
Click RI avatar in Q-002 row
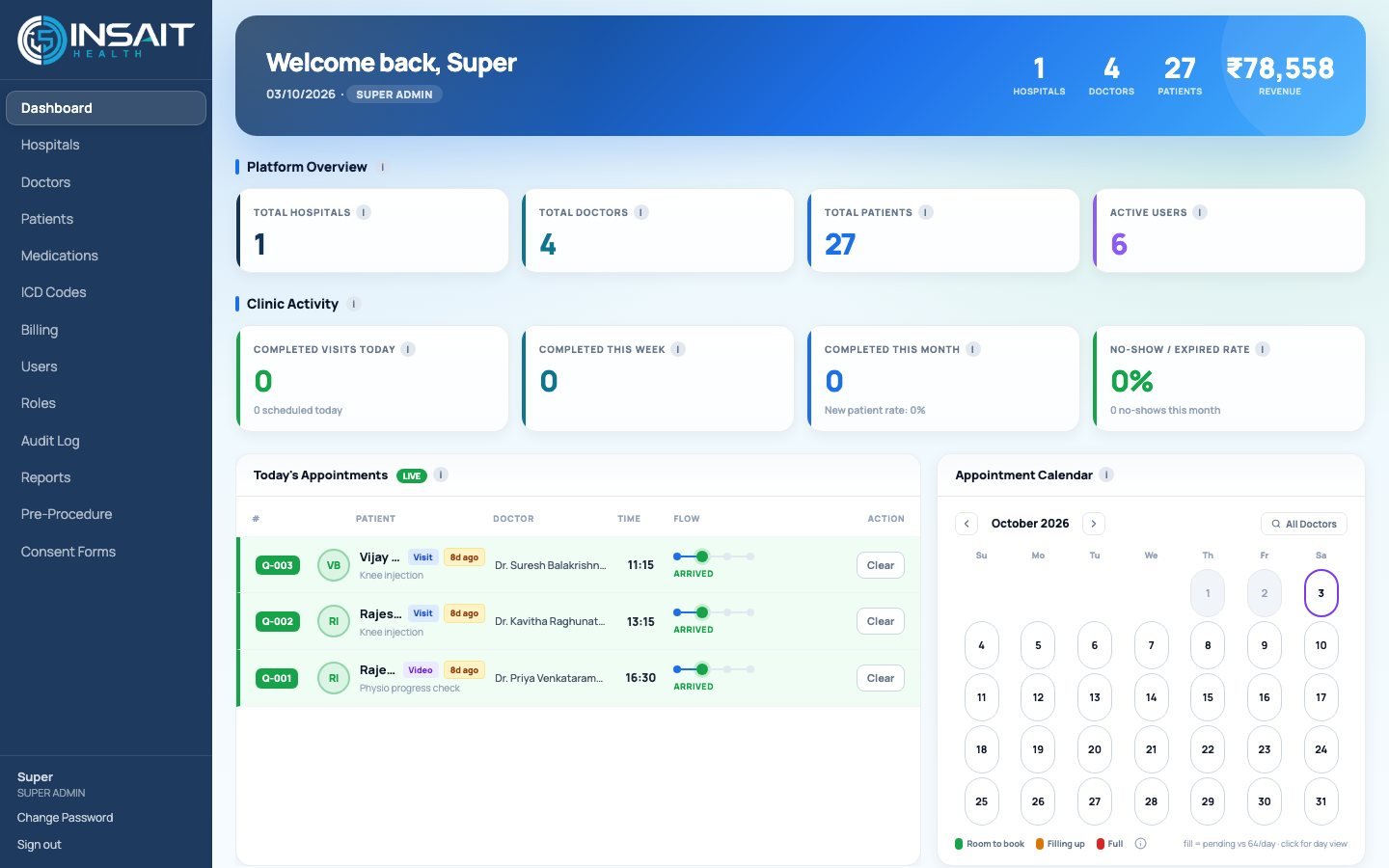click(x=334, y=621)
